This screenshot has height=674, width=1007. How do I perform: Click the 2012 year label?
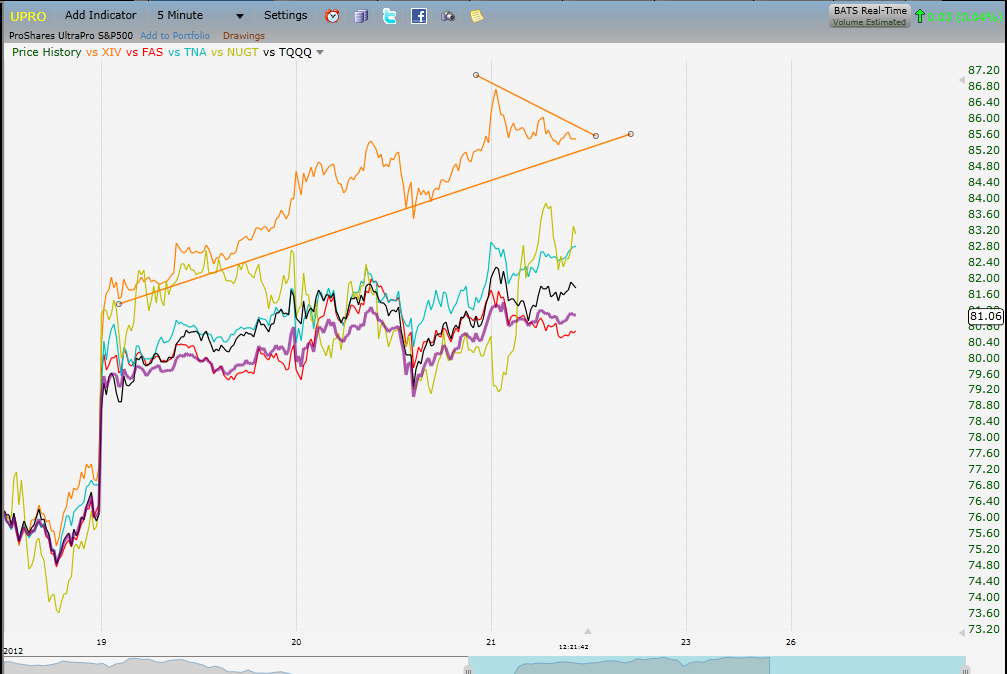(13, 651)
